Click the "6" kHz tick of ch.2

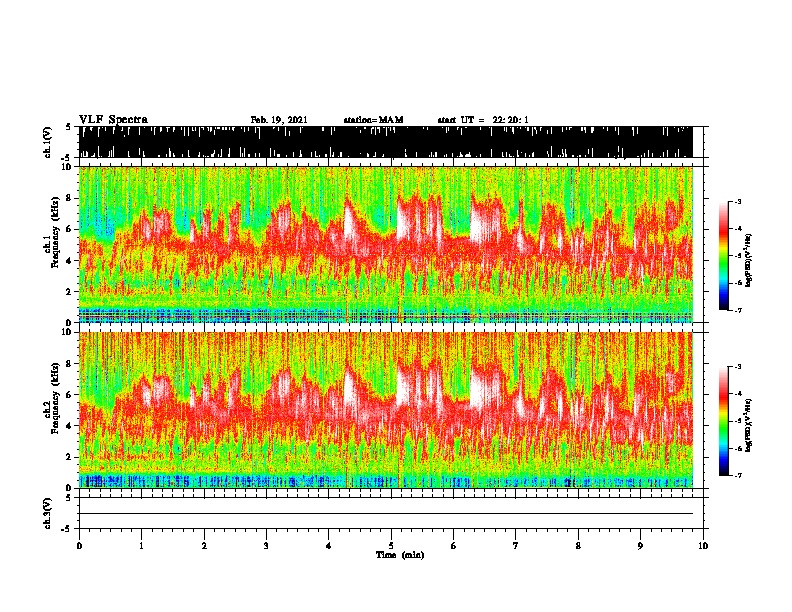[x=70, y=395]
